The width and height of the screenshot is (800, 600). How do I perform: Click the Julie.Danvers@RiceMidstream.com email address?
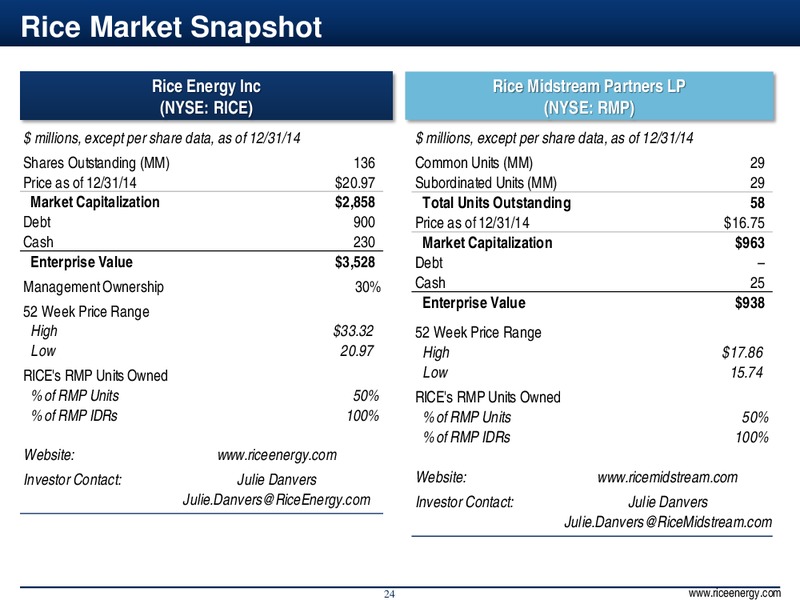pos(668,522)
